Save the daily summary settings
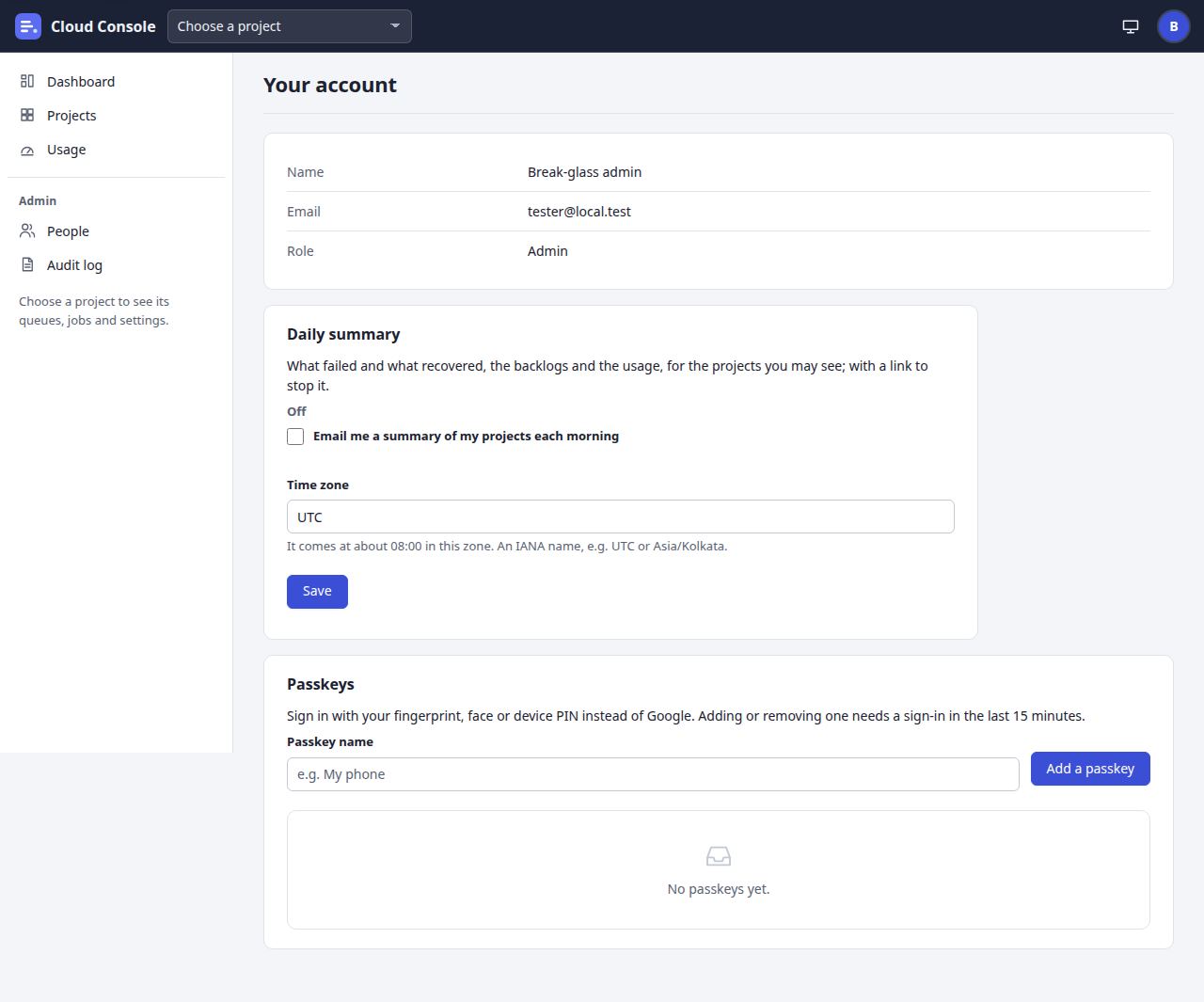1204x1002 pixels. click(317, 592)
